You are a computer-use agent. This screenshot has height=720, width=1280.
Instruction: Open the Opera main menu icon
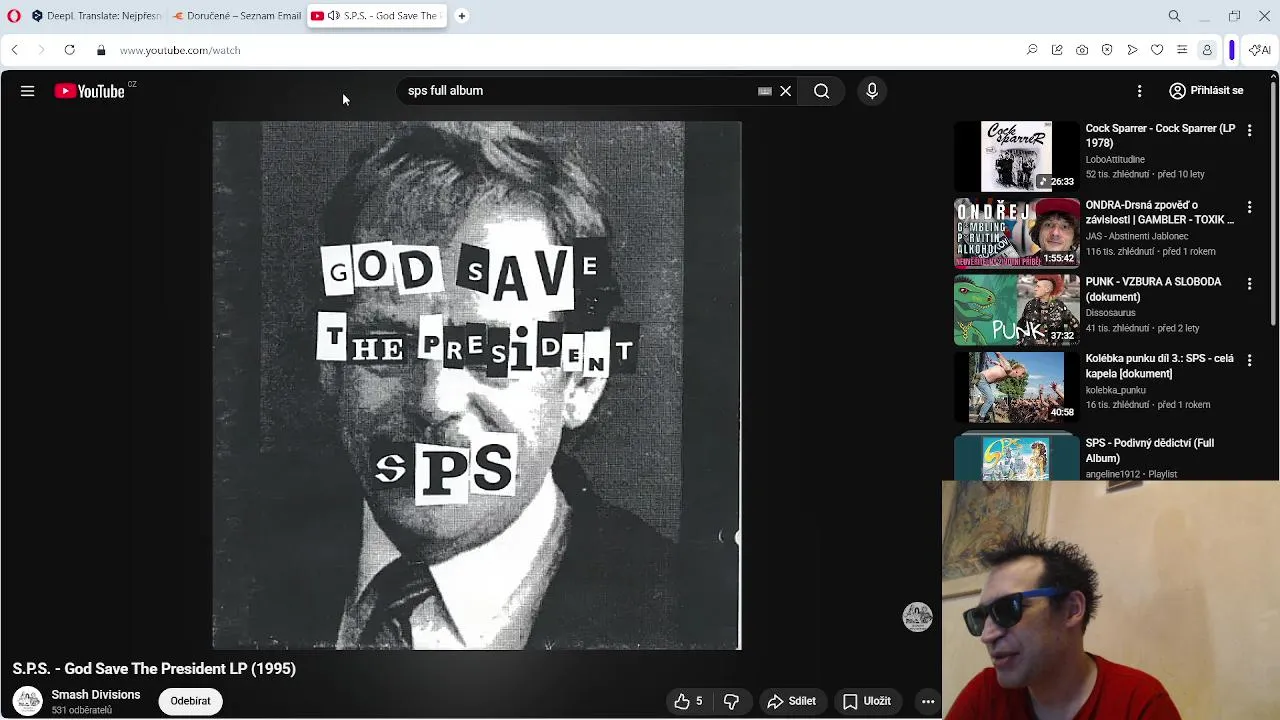click(14, 16)
